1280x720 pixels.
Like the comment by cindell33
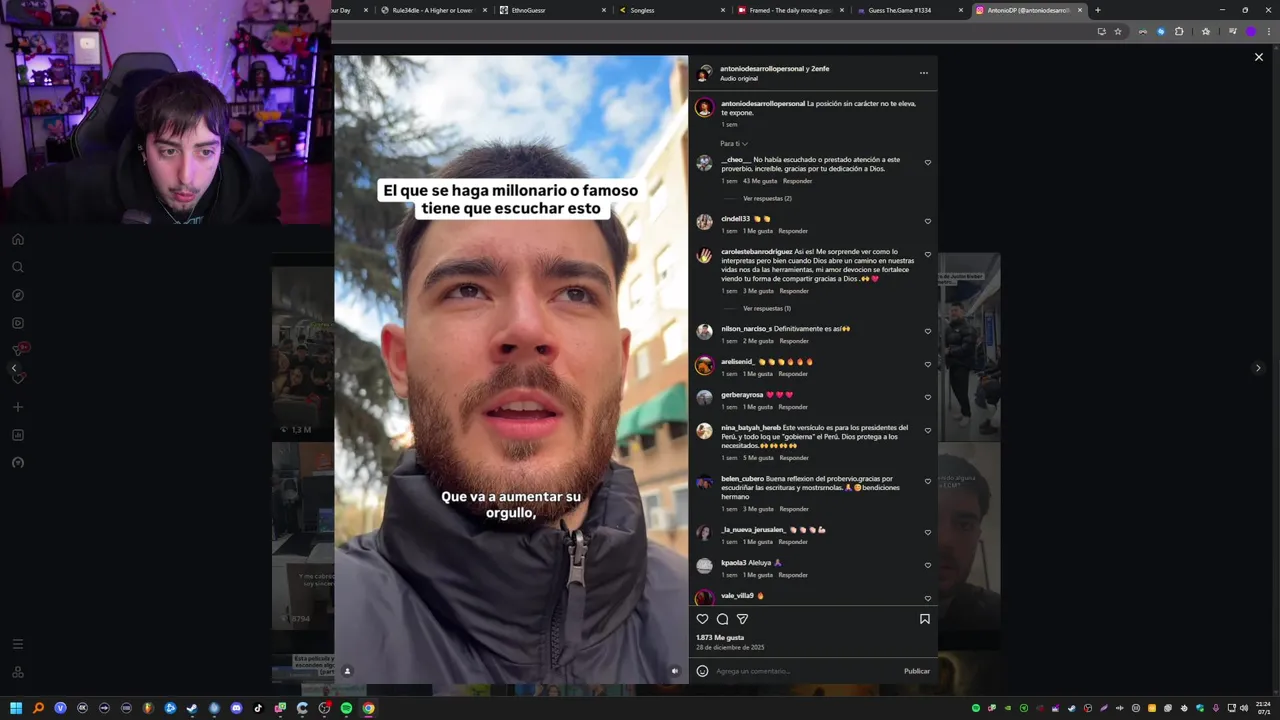(x=927, y=221)
